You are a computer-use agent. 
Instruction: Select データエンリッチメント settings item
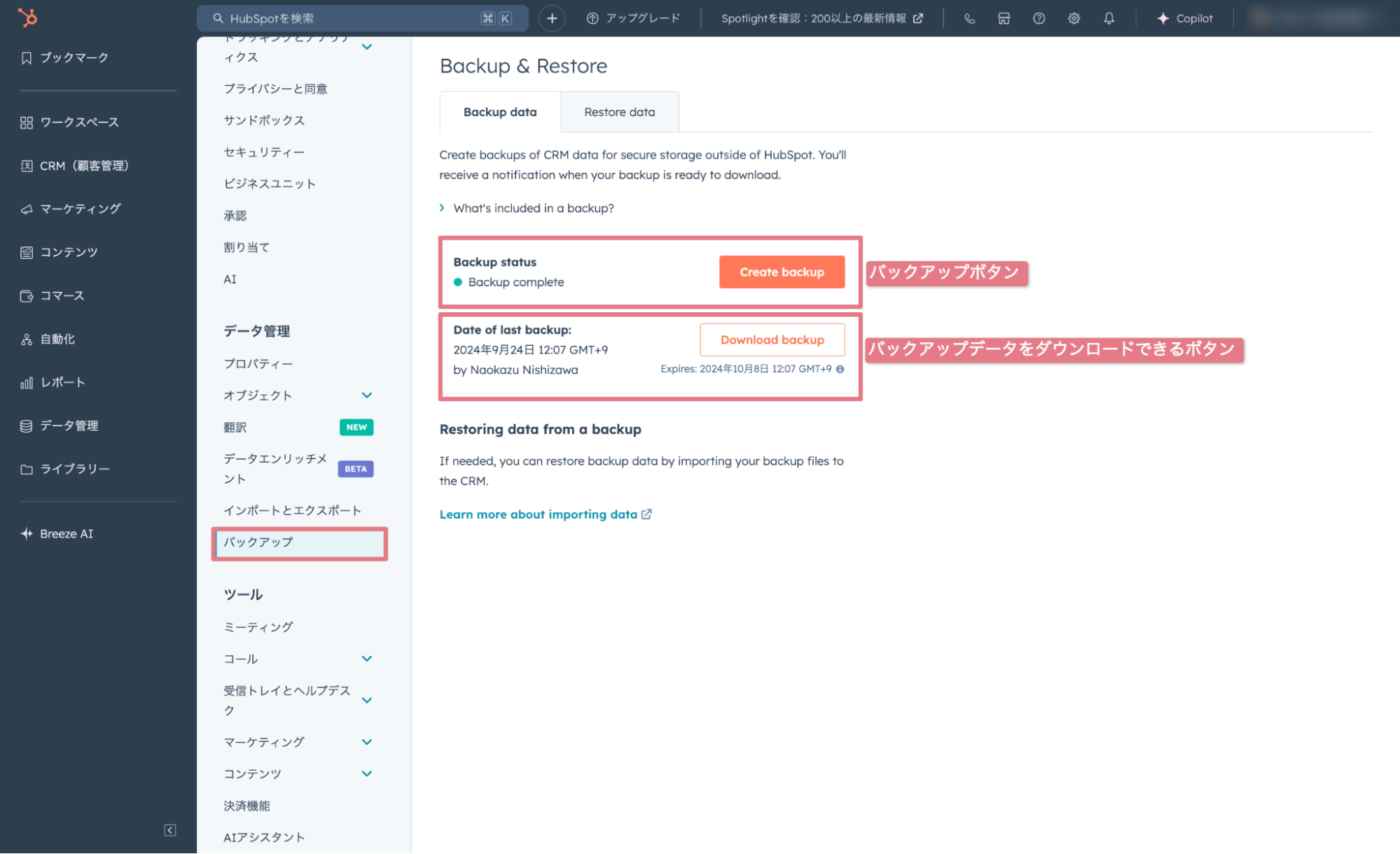275,469
